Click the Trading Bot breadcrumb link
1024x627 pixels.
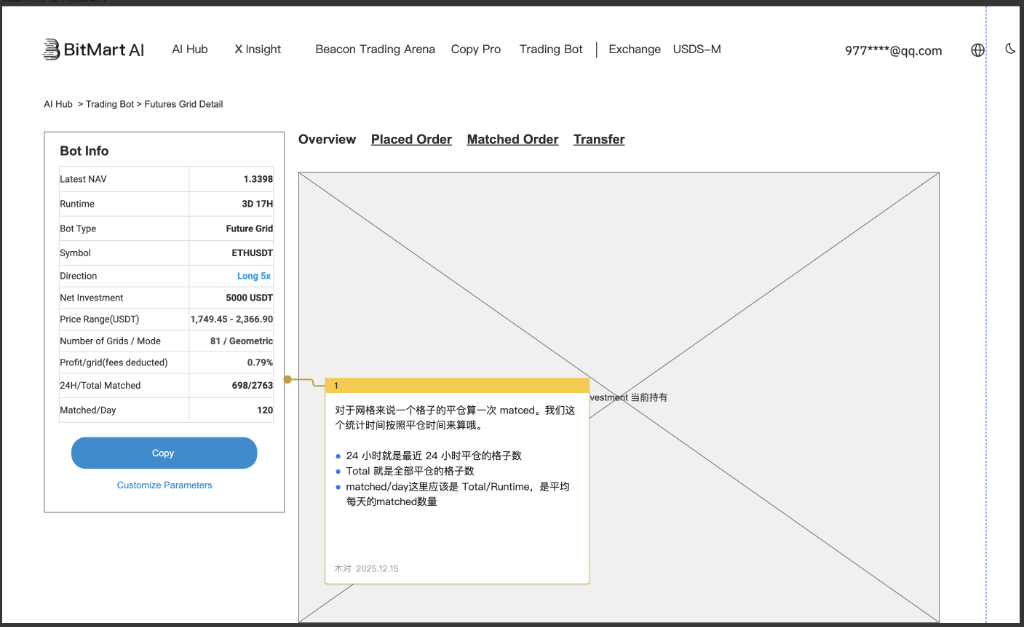coord(109,104)
